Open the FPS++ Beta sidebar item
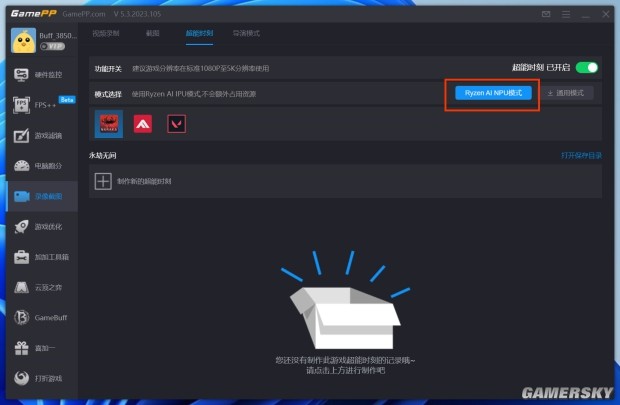Screen dimensions: 620x405 click(42, 105)
